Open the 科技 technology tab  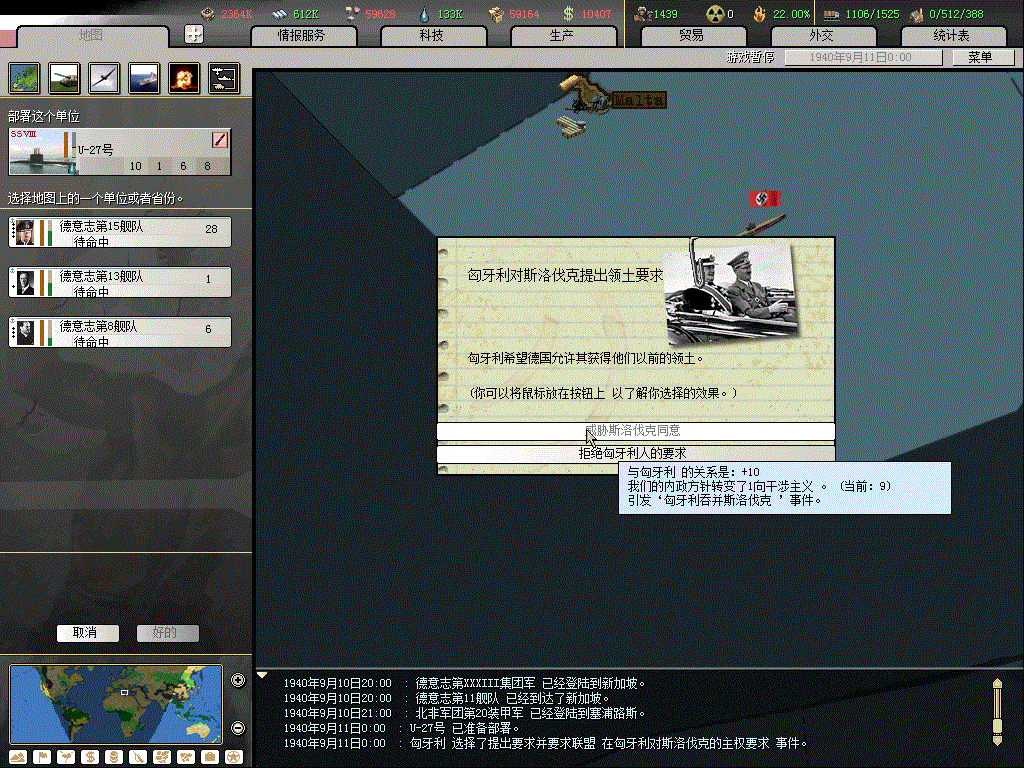tap(432, 36)
